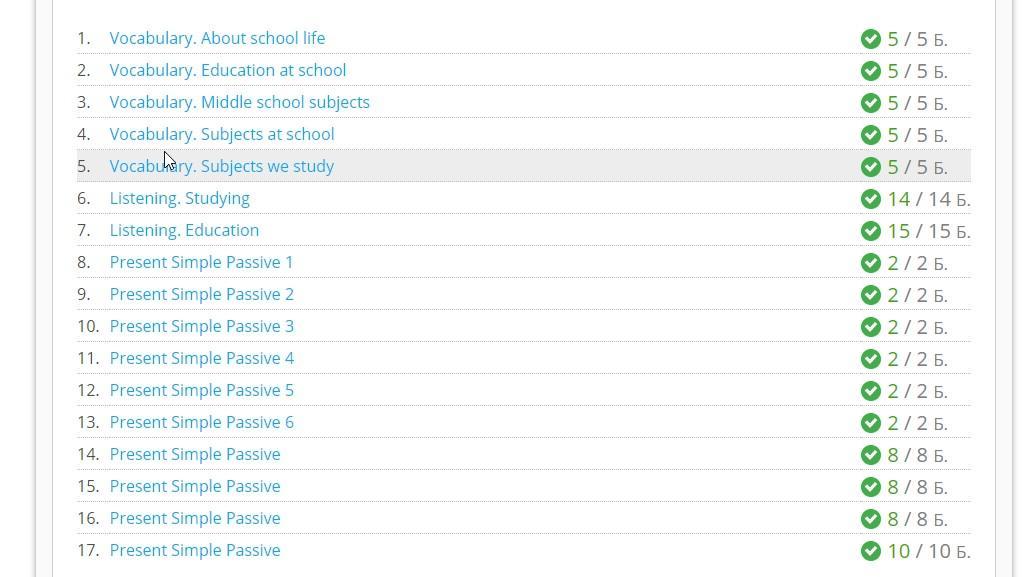Open Listening. Studying task
Screen dimensions: 1029x577
(x=180, y=198)
